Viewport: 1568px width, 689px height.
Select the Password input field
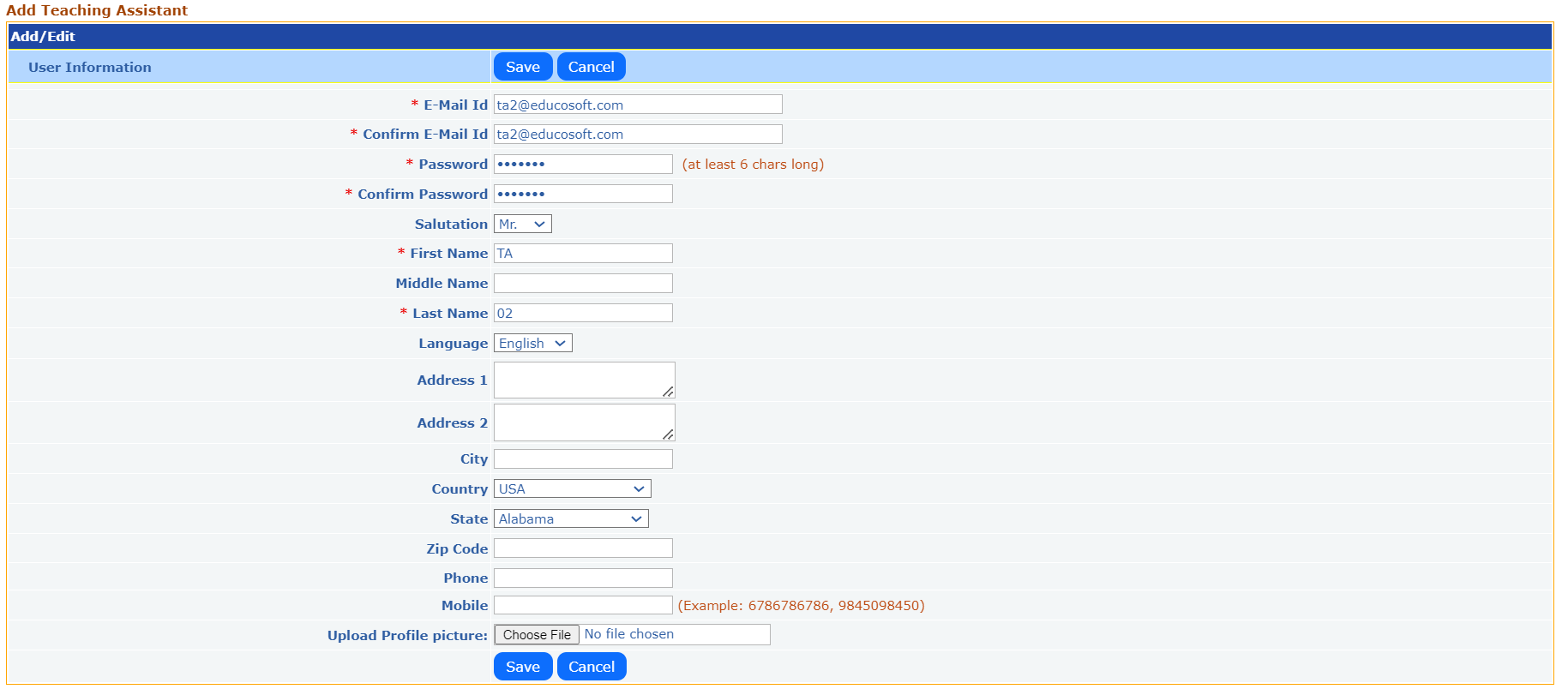click(583, 164)
